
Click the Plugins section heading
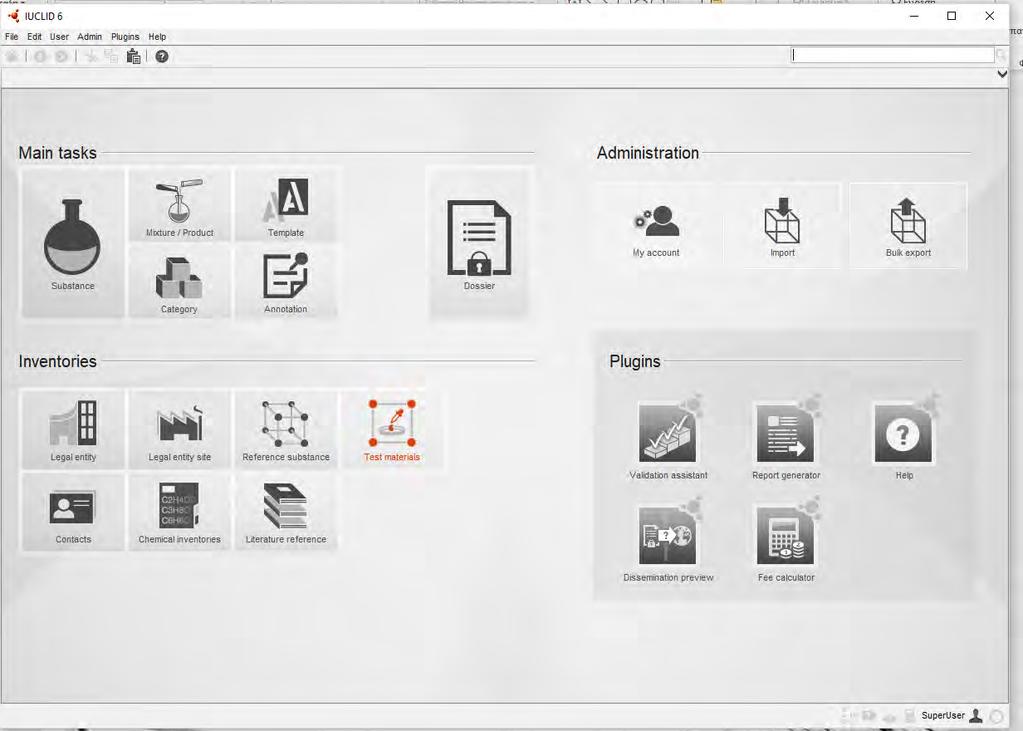pos(635,362)
